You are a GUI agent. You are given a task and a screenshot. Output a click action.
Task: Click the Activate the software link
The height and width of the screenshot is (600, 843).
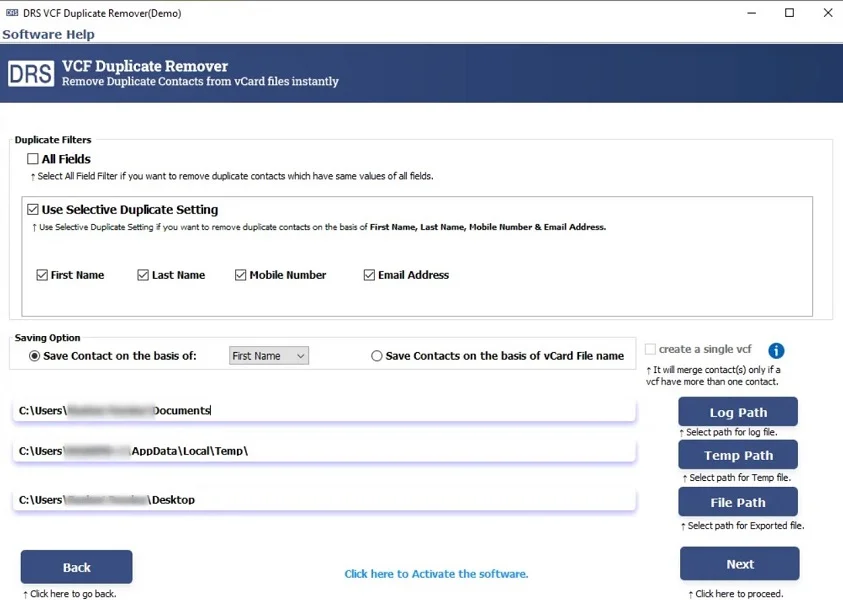pyautogui.click(x=436, y=574)
